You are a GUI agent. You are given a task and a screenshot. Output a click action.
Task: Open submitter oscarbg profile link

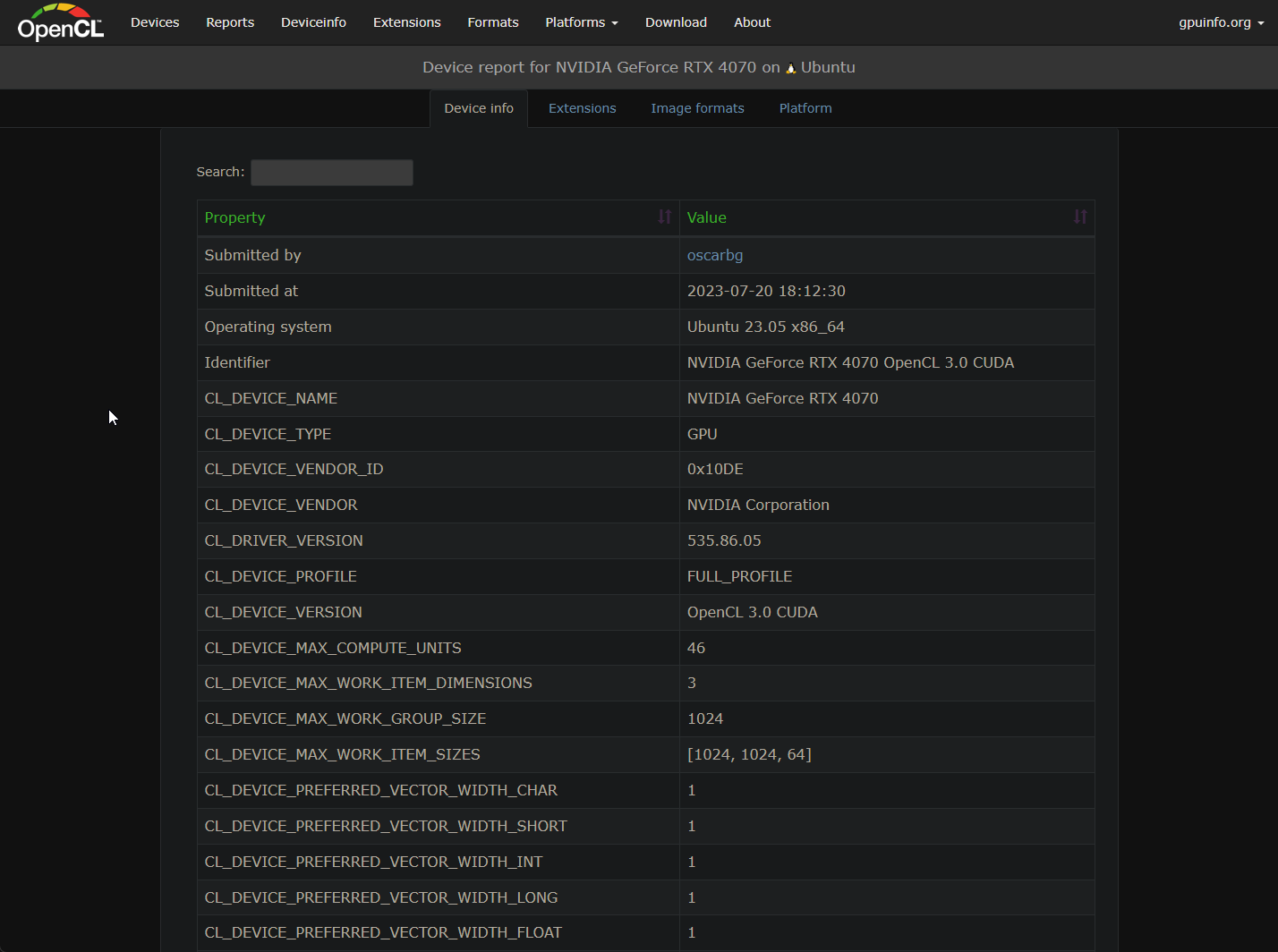[715, 255]
